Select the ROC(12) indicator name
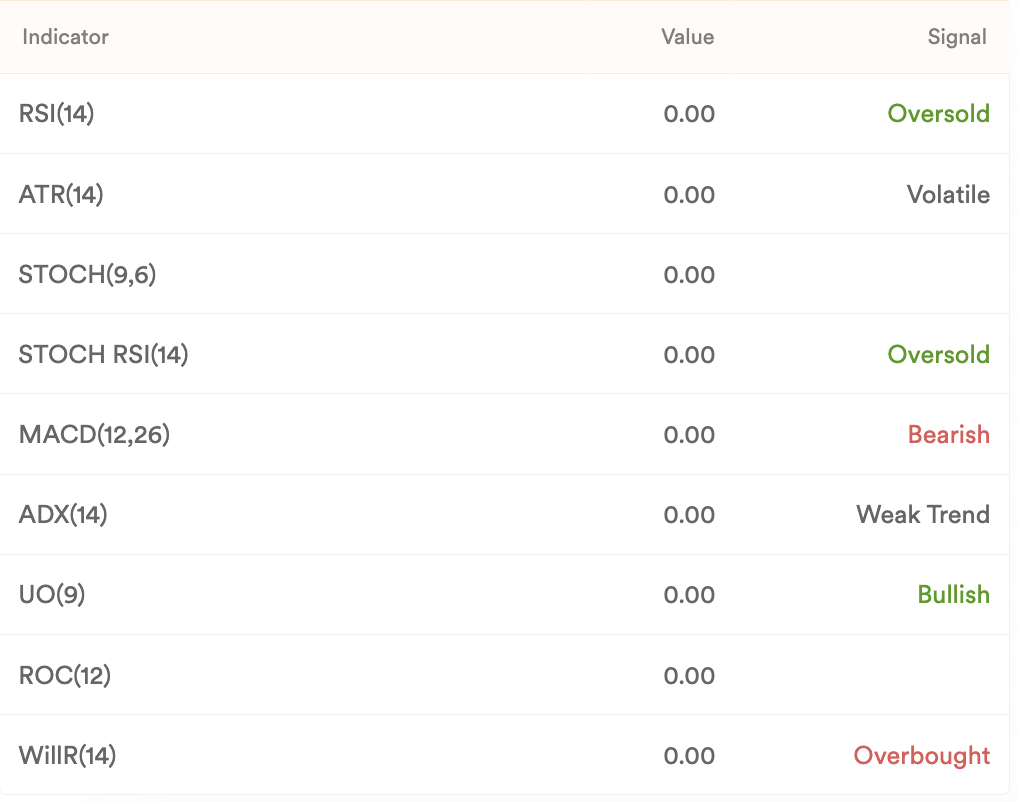Screen dimensions: 1018x802 (65, 675)
